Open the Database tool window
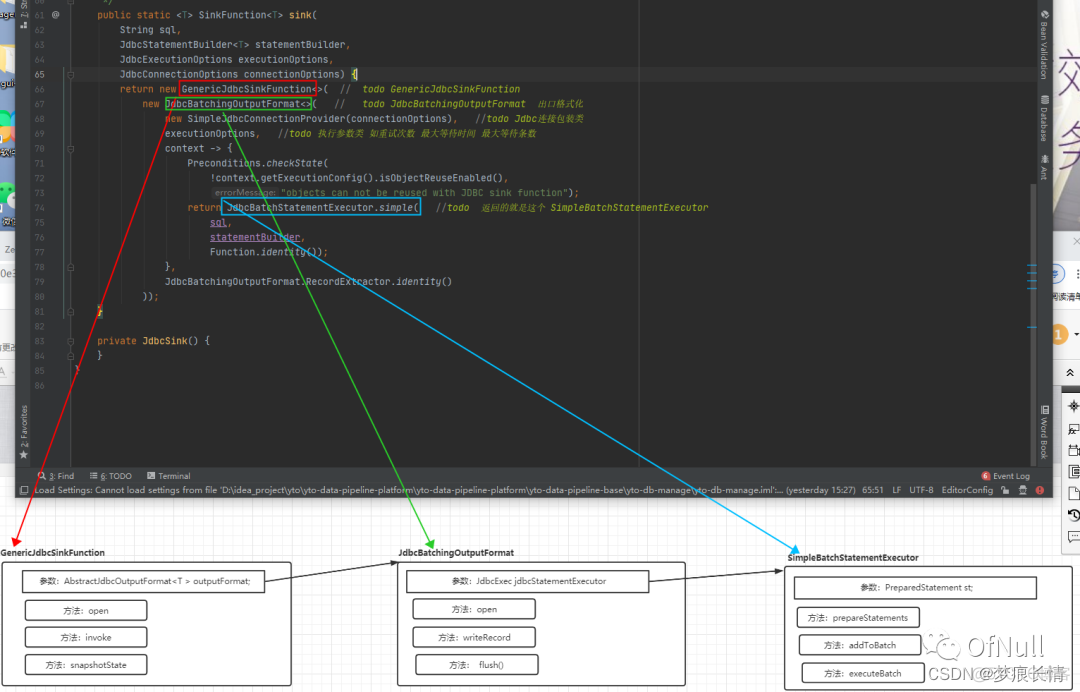 1044,120
